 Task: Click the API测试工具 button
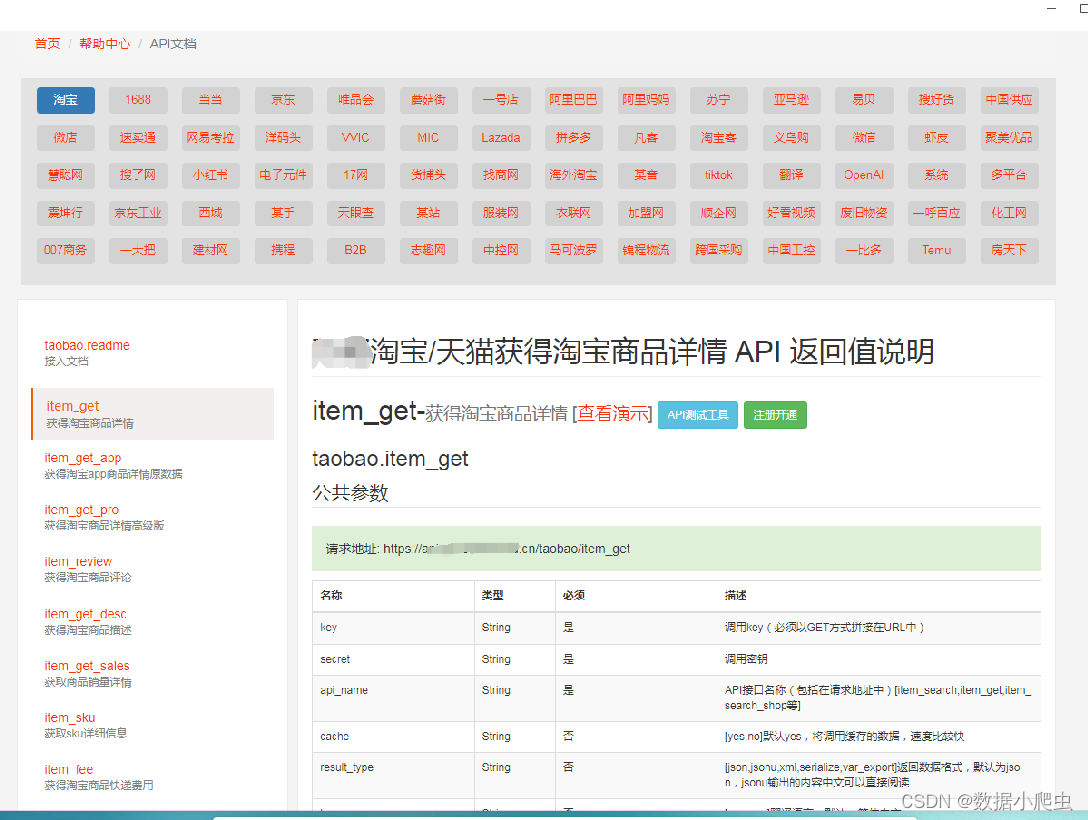[x=697, y=414]
